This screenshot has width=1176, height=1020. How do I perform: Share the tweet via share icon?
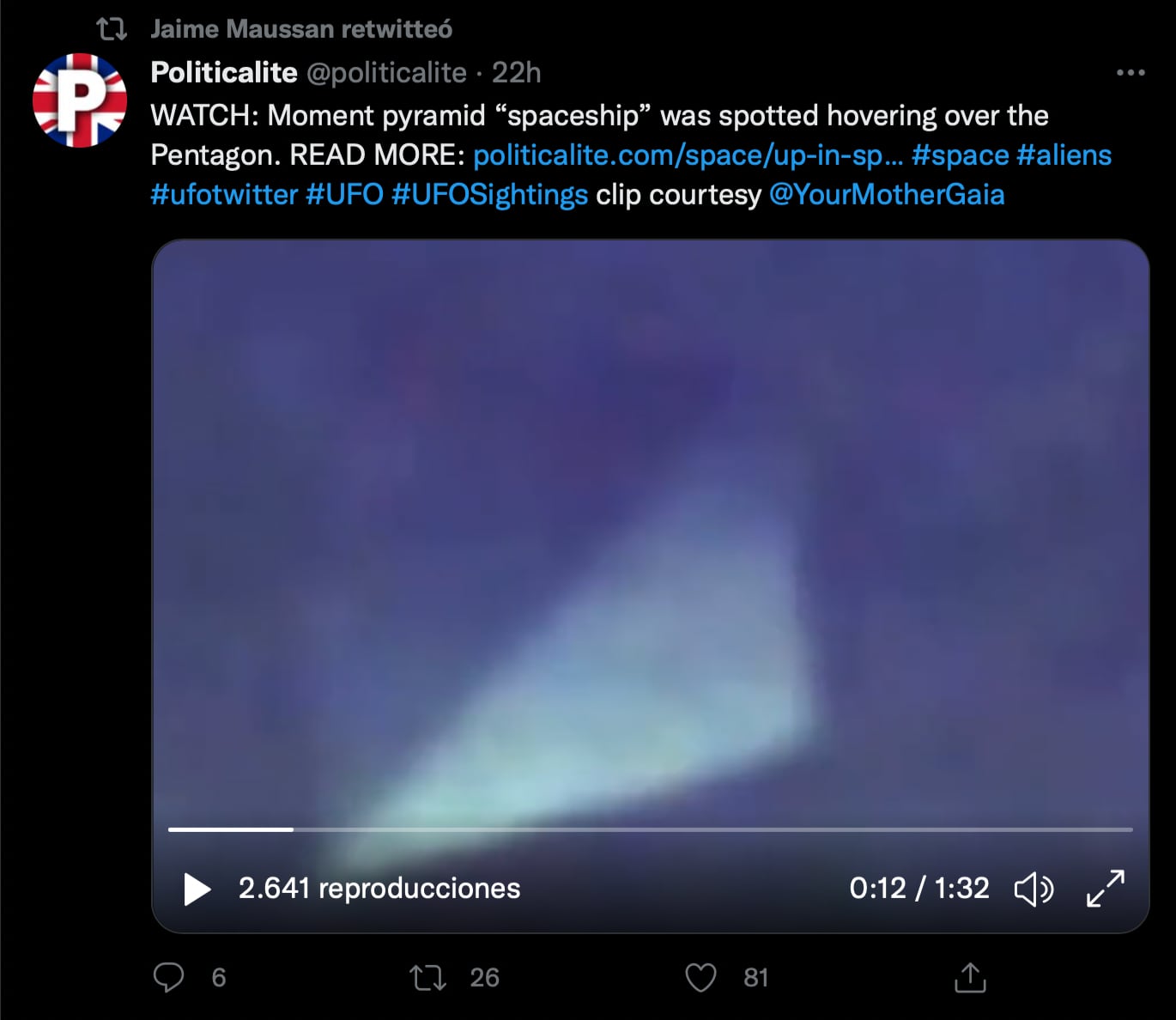[x=970, y=977]
